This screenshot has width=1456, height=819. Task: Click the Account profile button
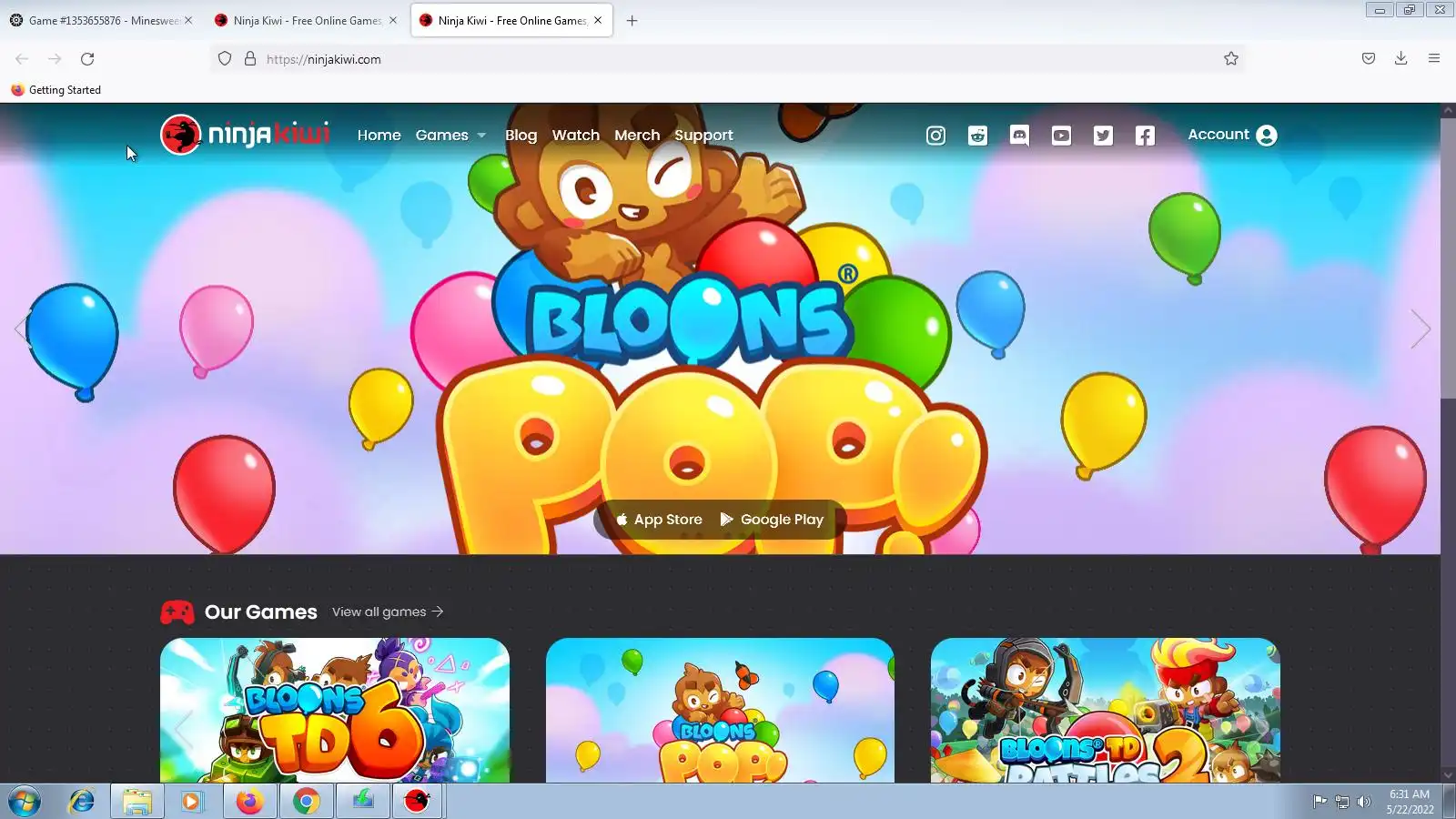(x=1232, y=135)
